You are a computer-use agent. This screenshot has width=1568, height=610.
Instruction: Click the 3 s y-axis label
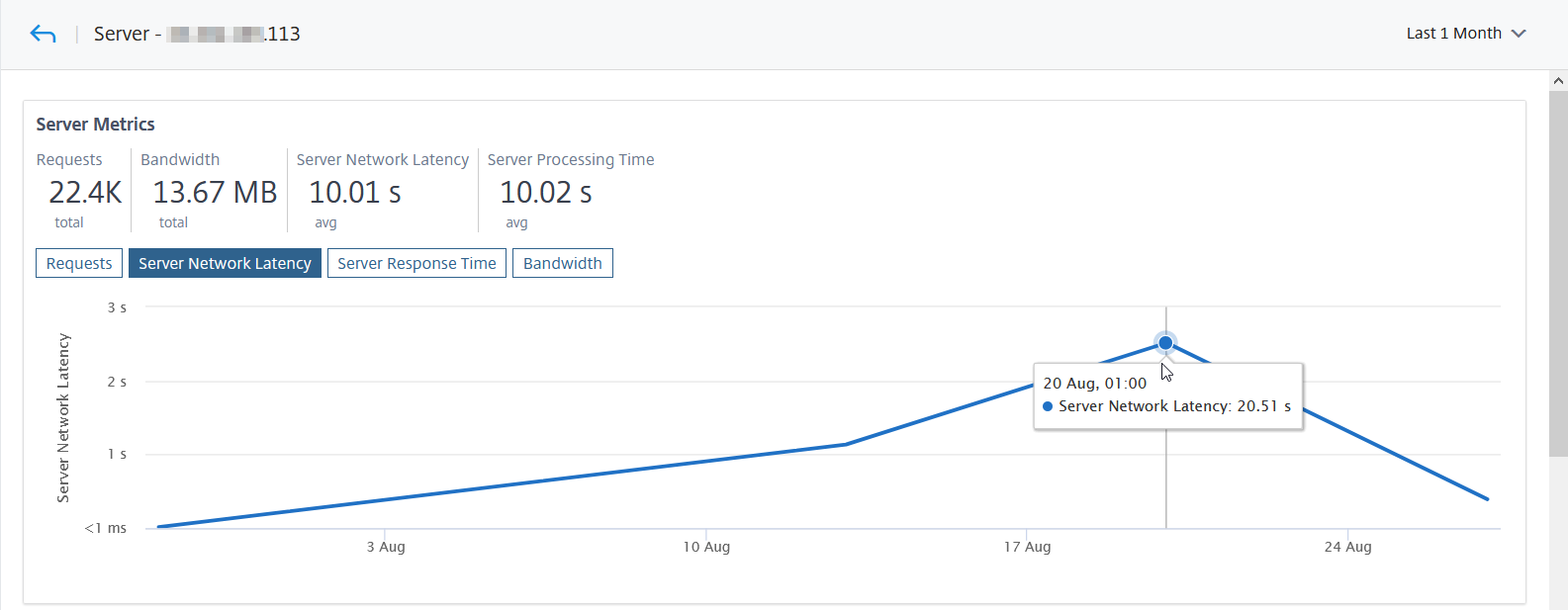pos(117,307)
